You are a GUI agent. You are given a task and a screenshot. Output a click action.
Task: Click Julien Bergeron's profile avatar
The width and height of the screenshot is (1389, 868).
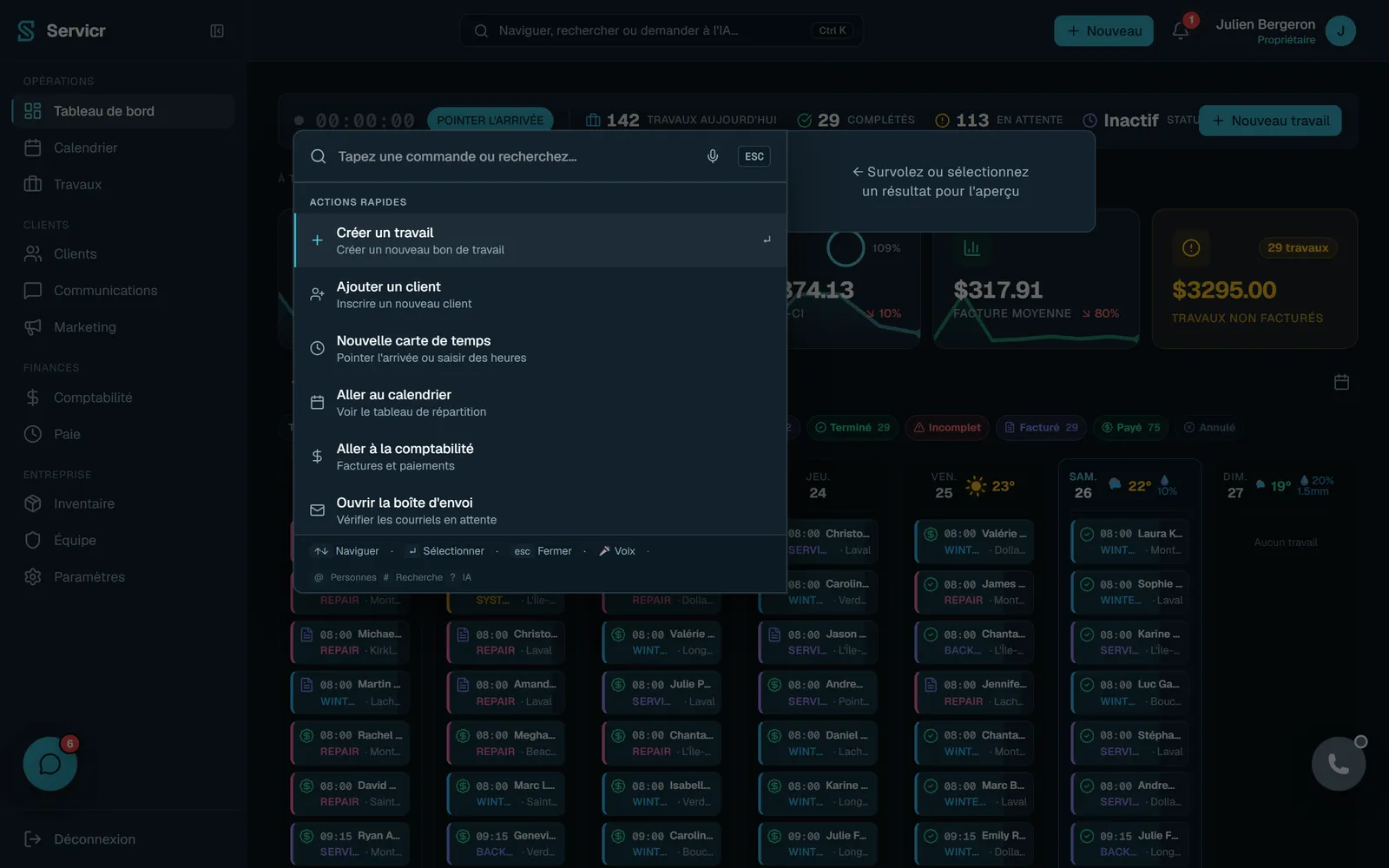pyautogui.click(x=1340, y=31)
